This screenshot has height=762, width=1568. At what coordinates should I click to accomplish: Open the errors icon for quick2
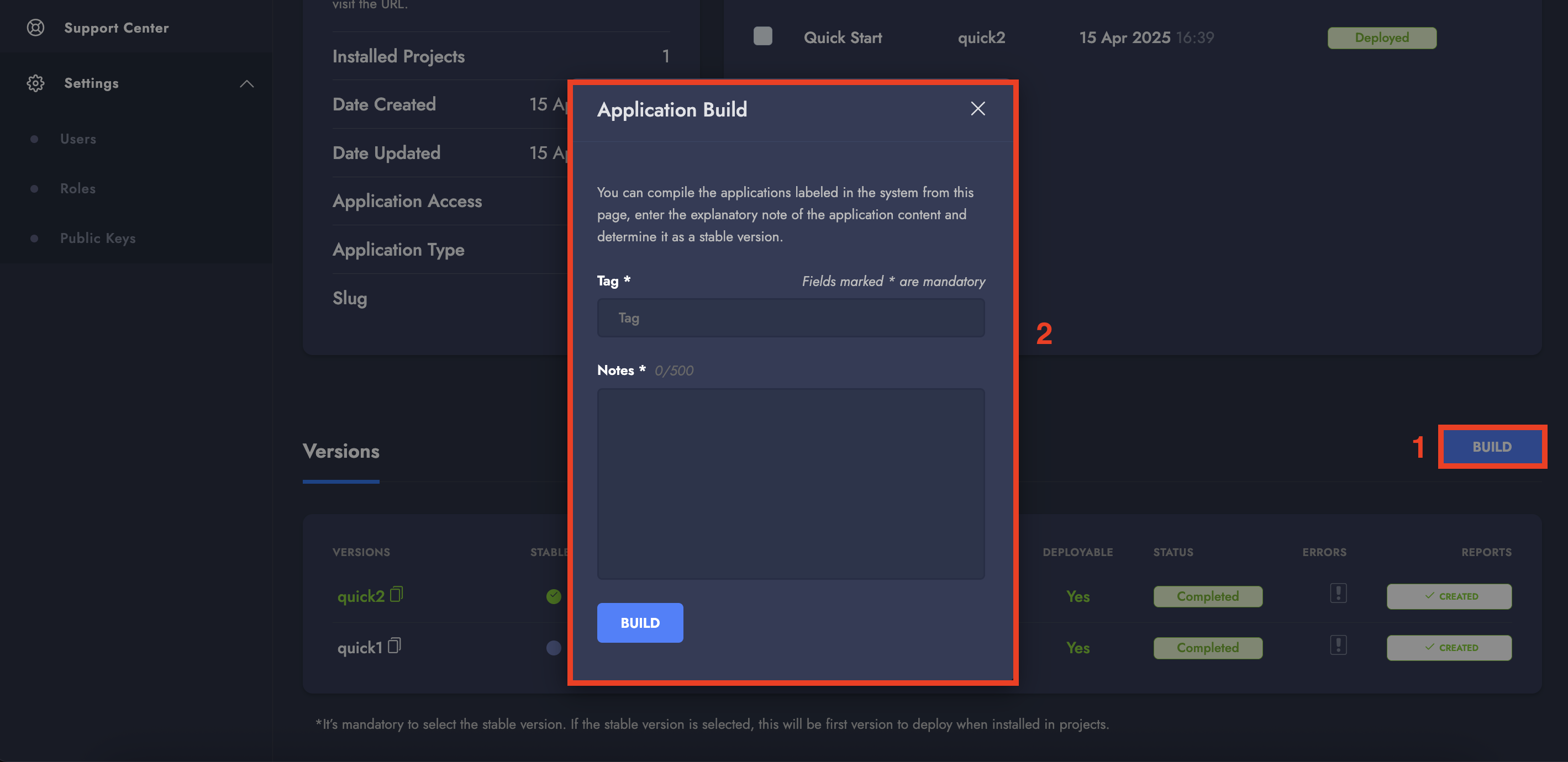coord(1338,593)
